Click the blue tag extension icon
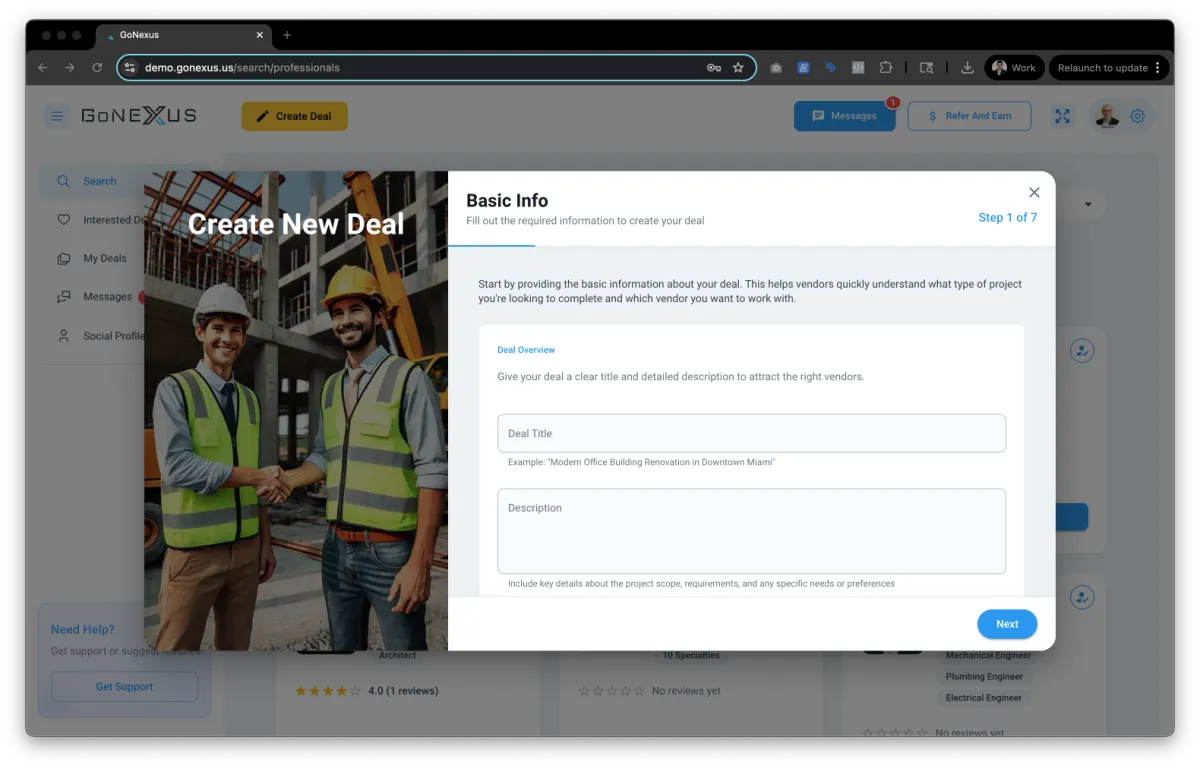The width and height of the screenshot is (1200, 768). [830, 68]
